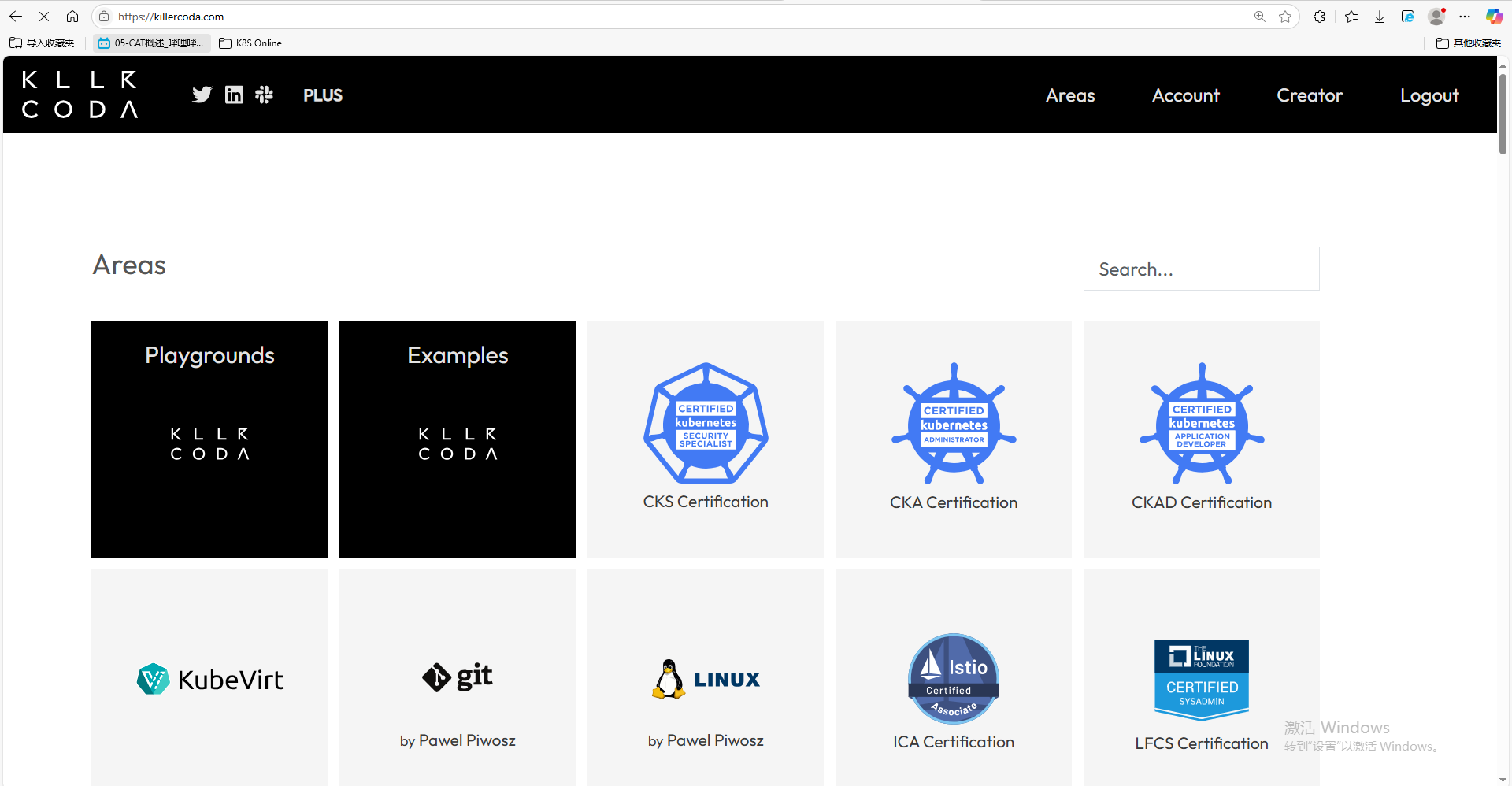The height and width of the screenshot is (786, 1512).
Task: Open the Slack icon link
Action: pos(265,95)
